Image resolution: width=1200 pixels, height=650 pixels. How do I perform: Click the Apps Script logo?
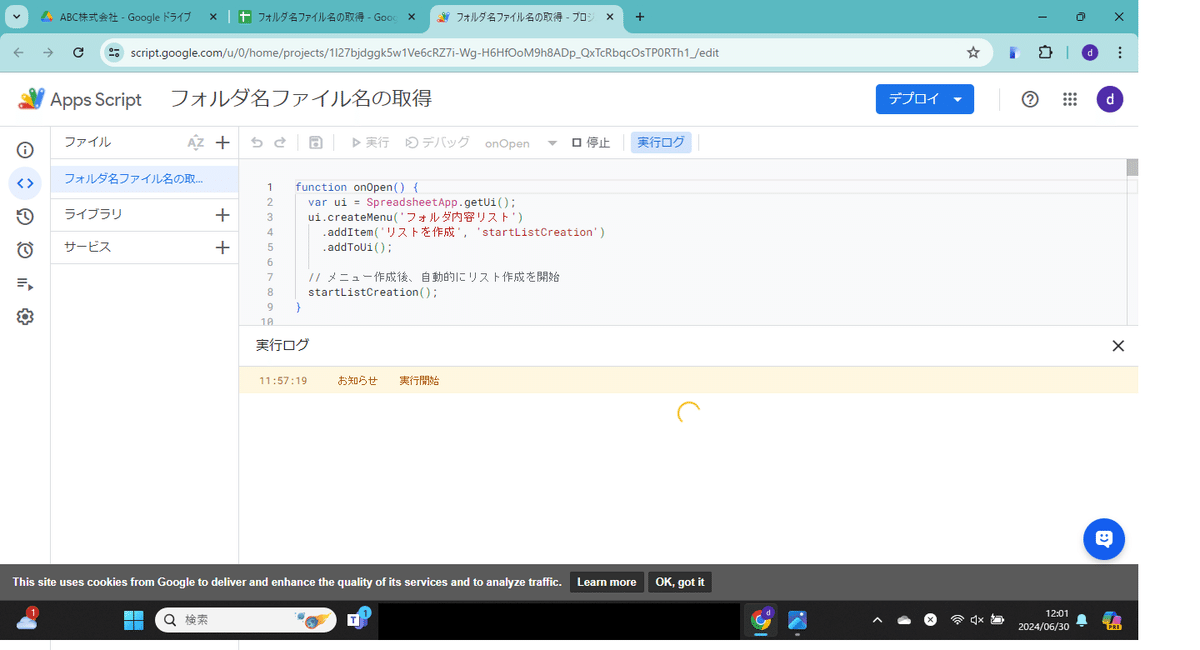pos(80,99)
